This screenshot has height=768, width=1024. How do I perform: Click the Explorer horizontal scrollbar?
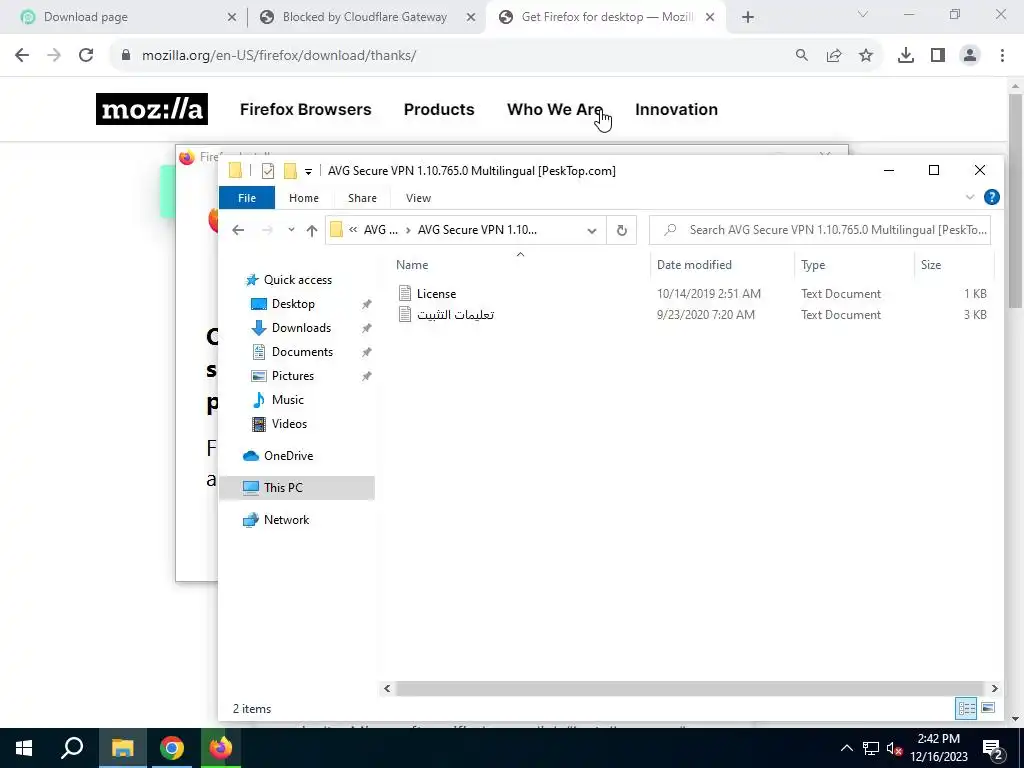(690, 688)
